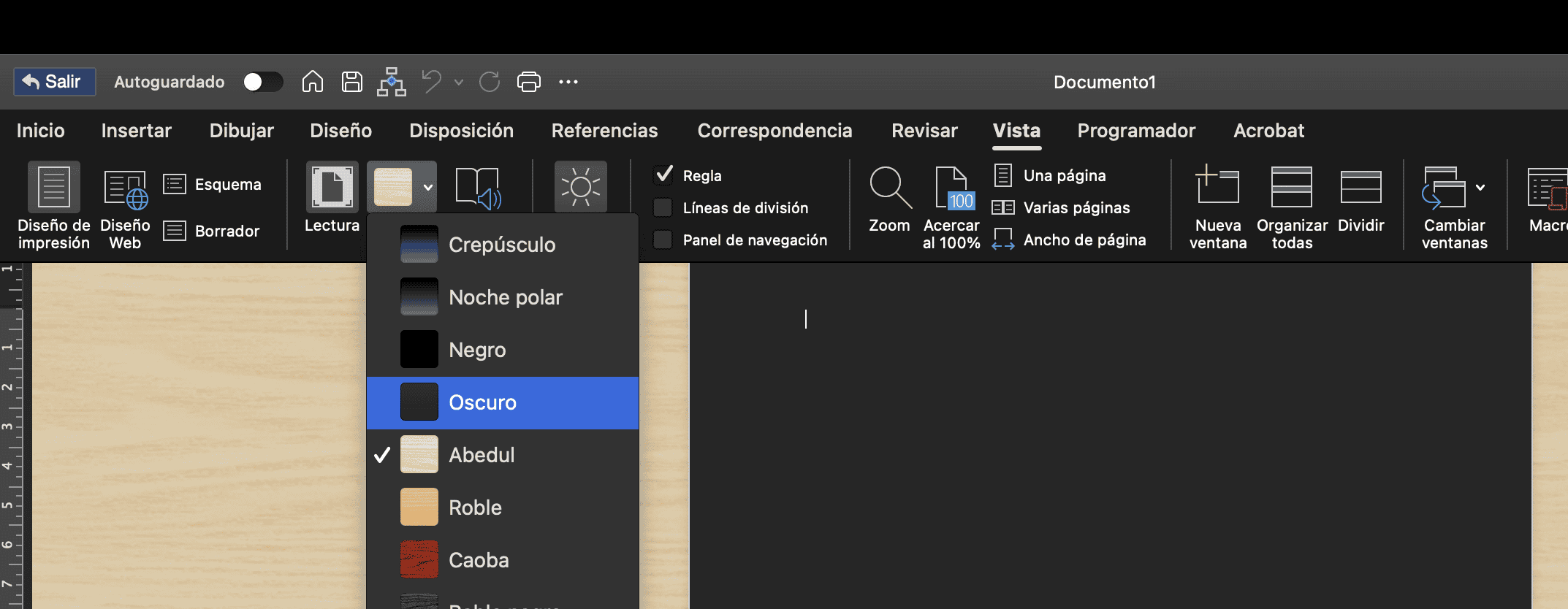Open the Correspondencia tab
The width and height of the screenshot is (1568, 609).
coord(775,131)
